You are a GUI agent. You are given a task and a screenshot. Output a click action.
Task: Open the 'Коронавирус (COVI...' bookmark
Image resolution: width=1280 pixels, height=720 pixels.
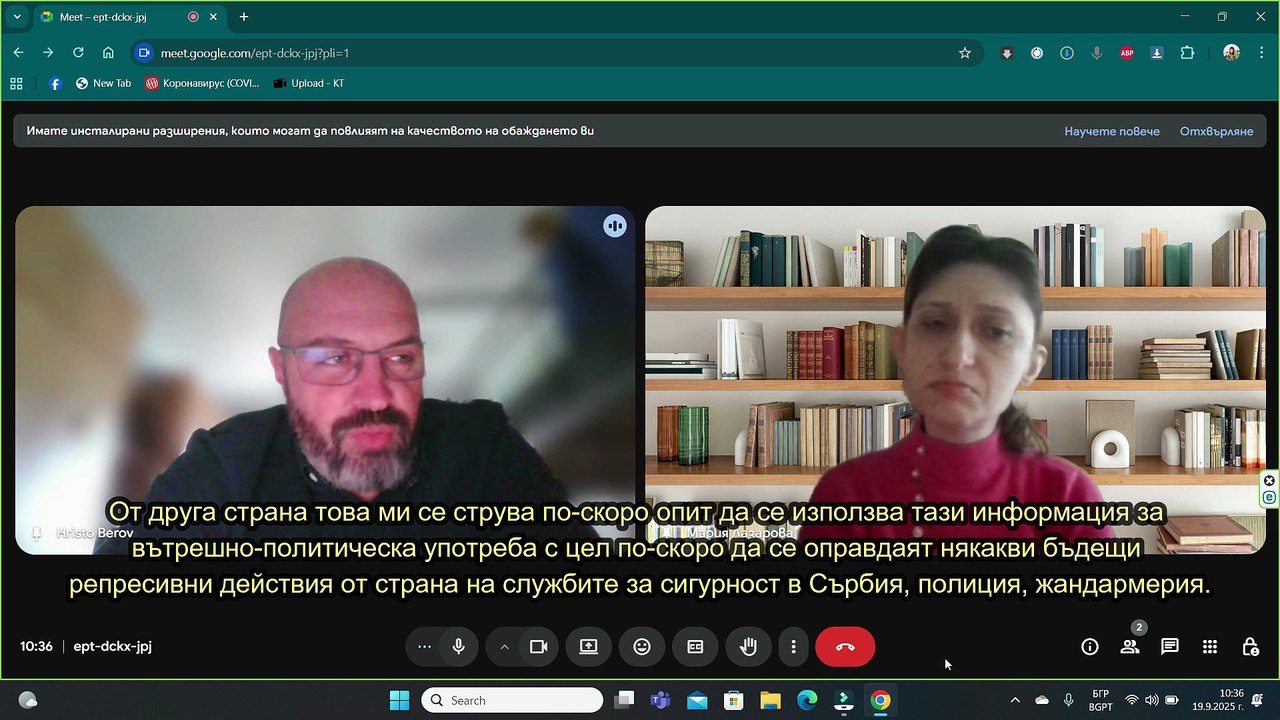(202, 83)
